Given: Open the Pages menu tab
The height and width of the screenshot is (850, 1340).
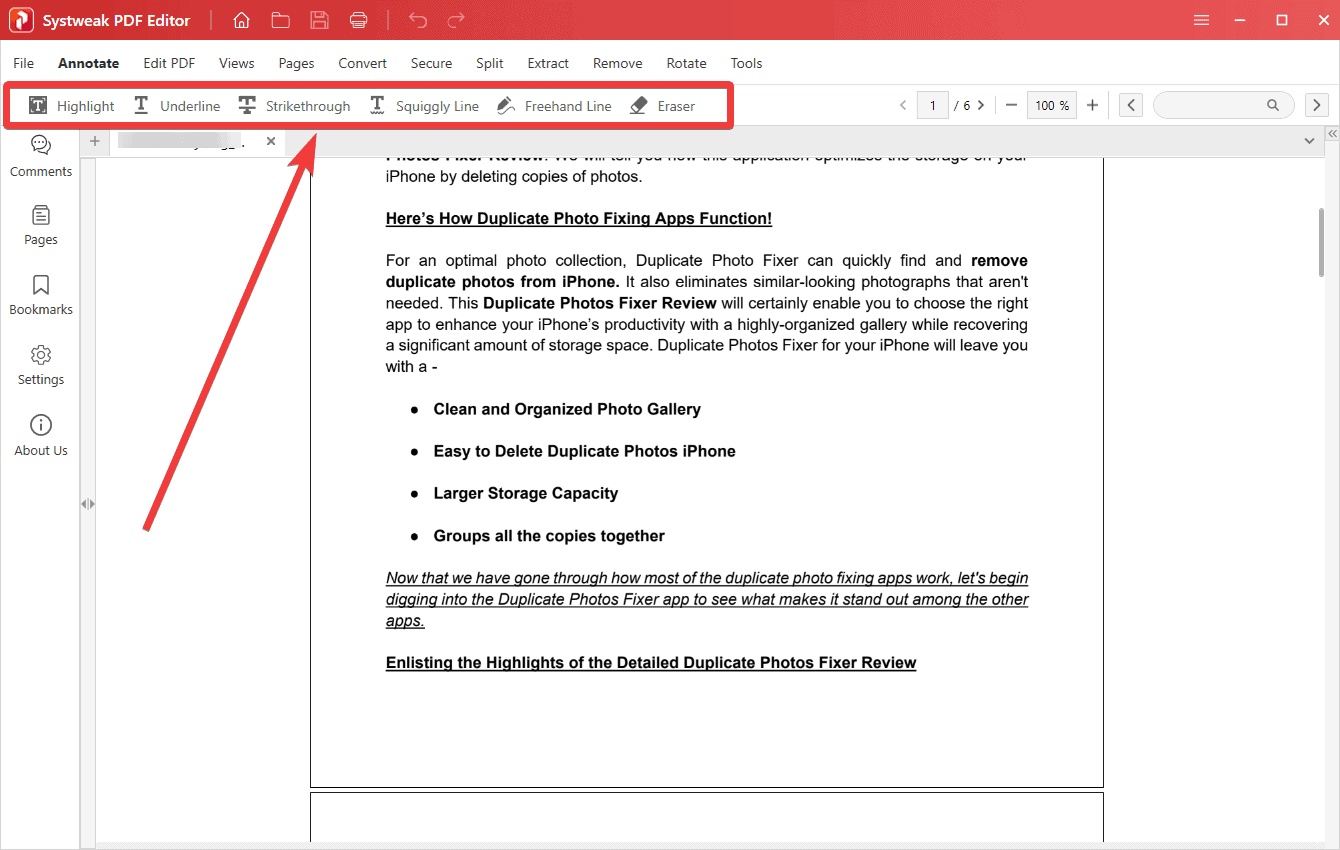Looking at the screenshot, I should 297,63.
